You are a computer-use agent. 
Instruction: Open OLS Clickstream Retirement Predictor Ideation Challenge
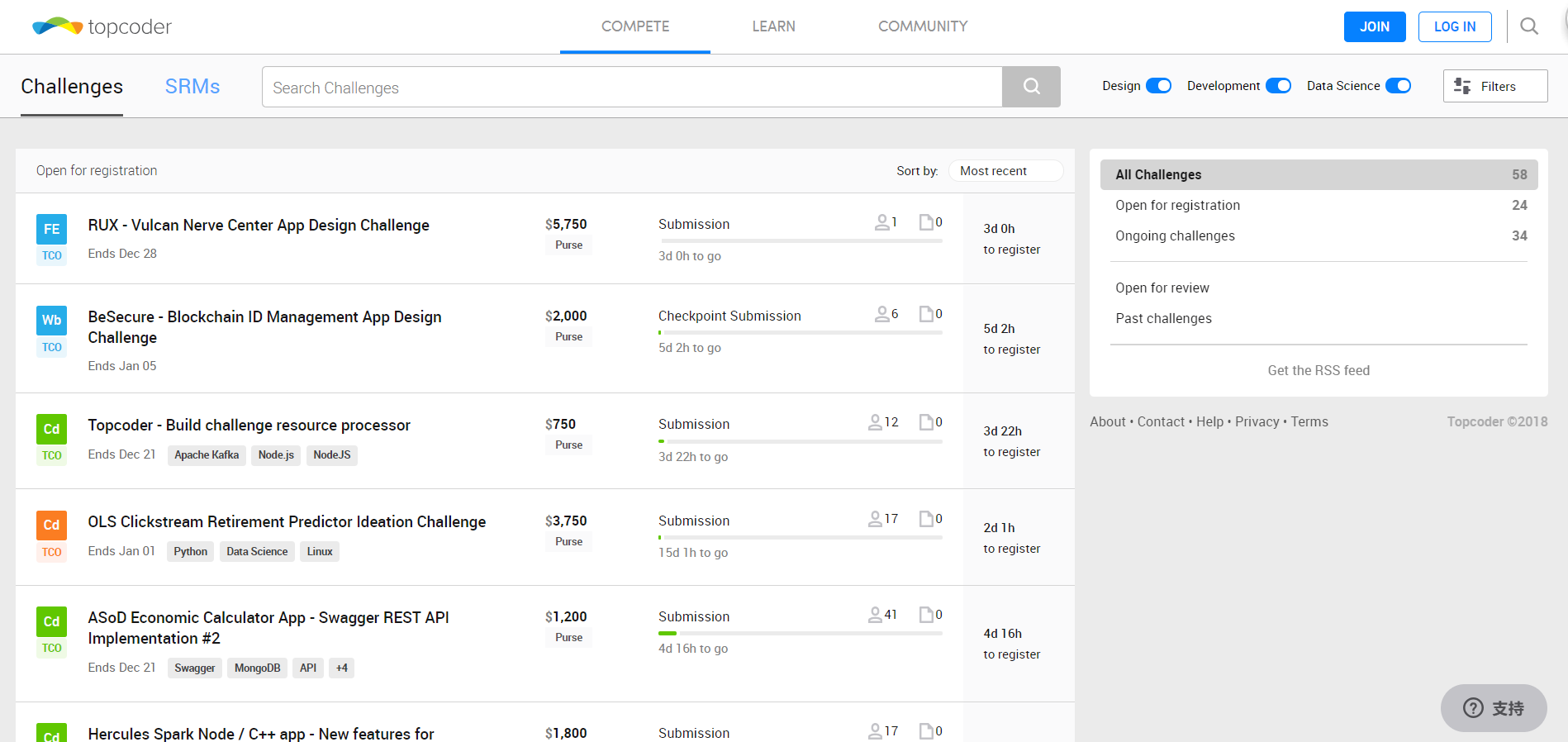tap(287, 521)
